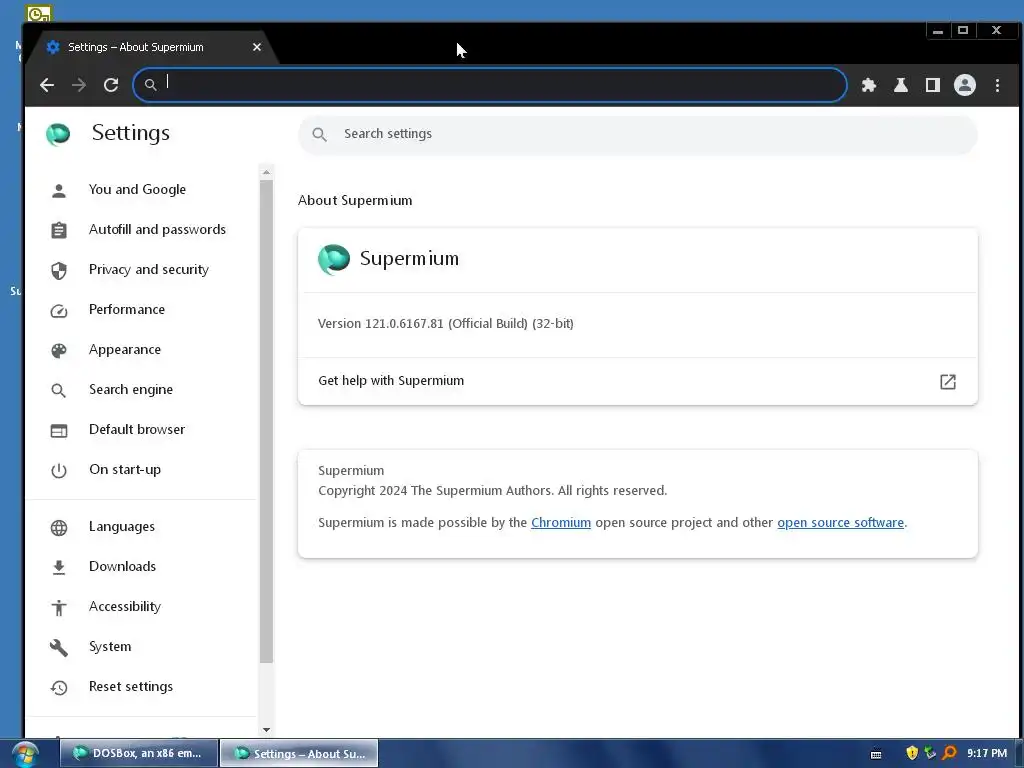Open the three-dot browser menu
This screenshot has height=768, width=1024.
tap(997, 85)
